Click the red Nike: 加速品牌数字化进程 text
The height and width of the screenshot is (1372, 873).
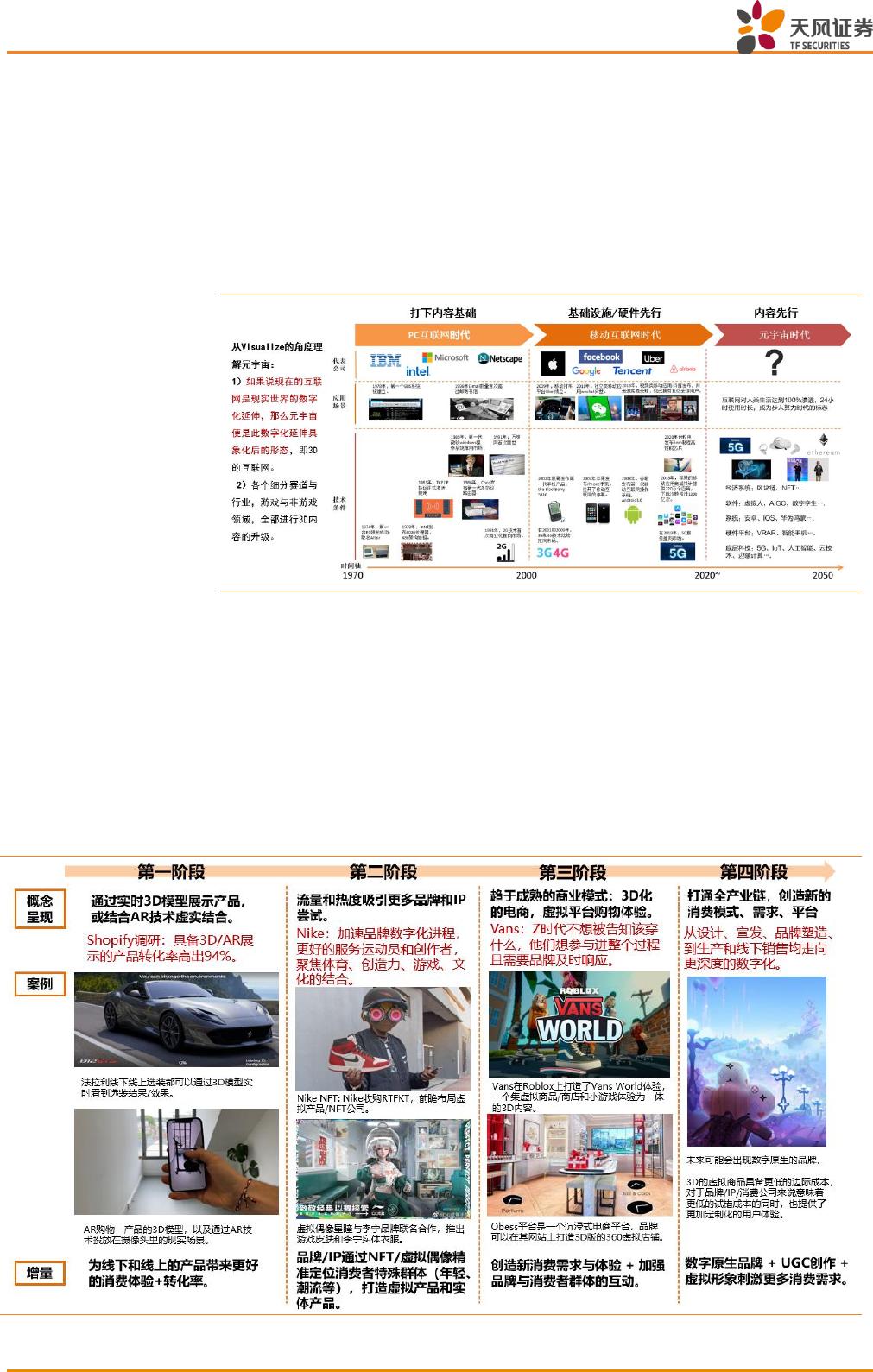[381, 956]
